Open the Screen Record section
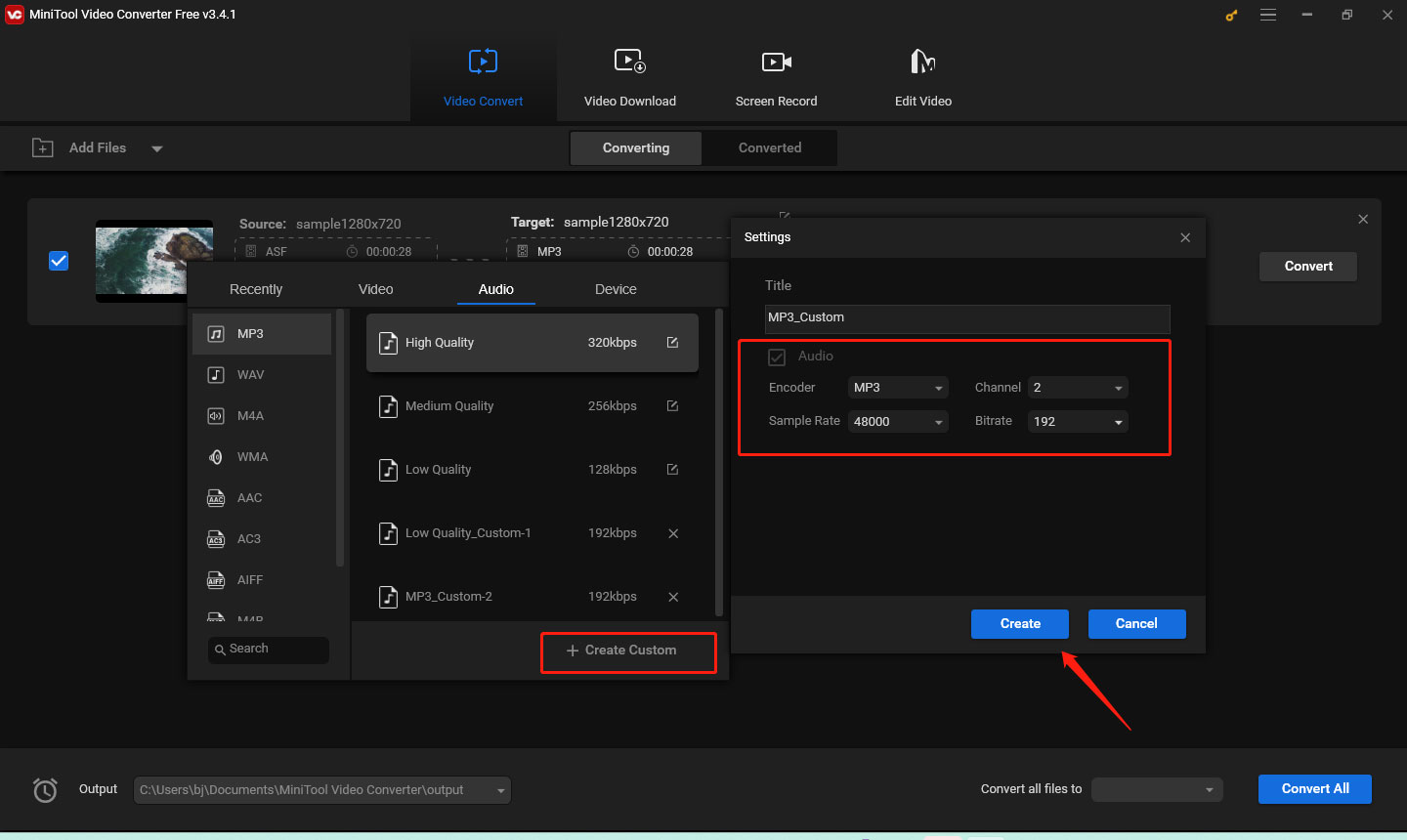This screenshot has width=1407, height=840. pos(776,78)
